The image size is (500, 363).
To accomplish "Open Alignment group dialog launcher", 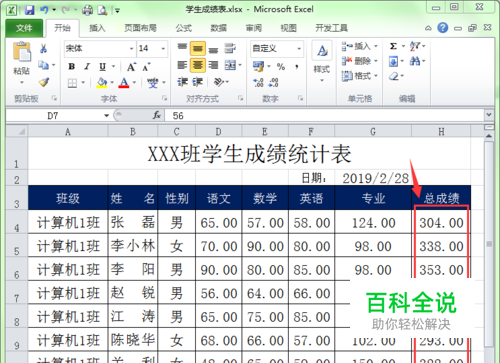I will point(240,98).
